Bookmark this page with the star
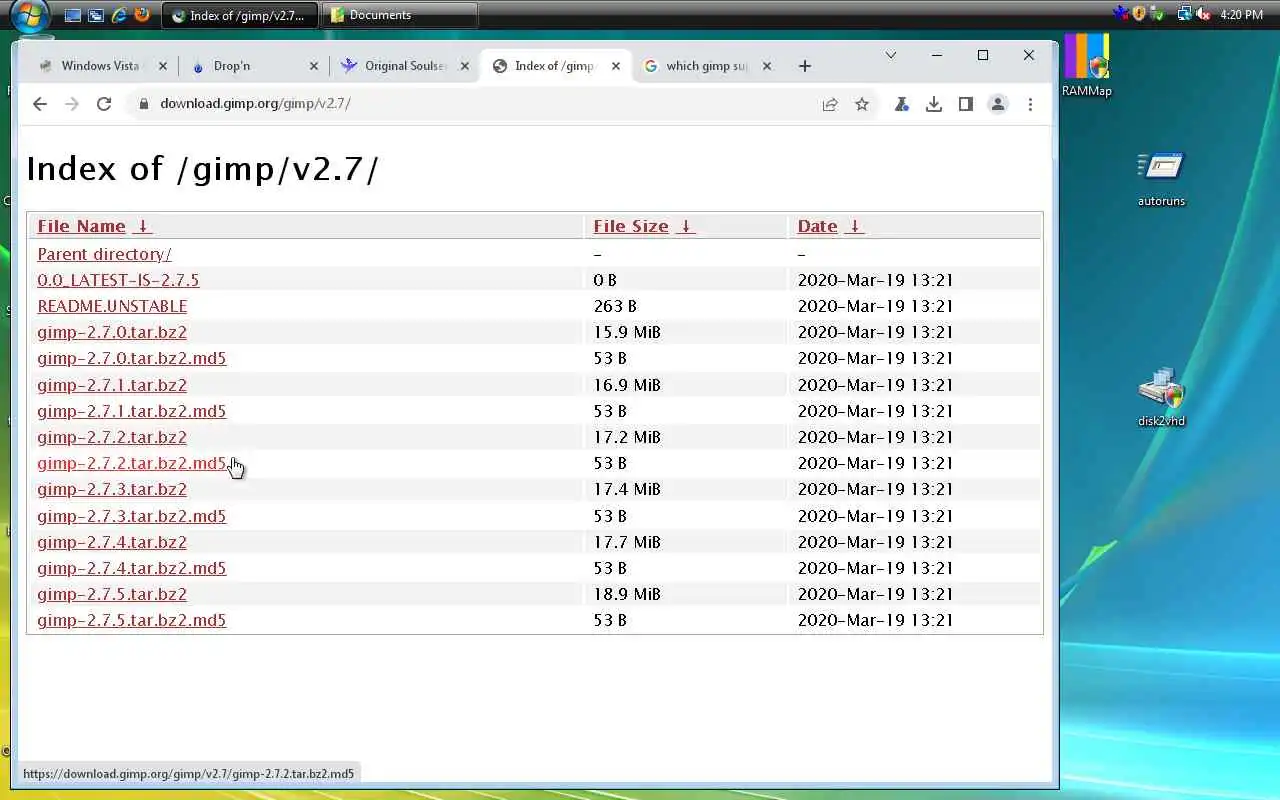1280x800 pixels. tap(862, 104)
